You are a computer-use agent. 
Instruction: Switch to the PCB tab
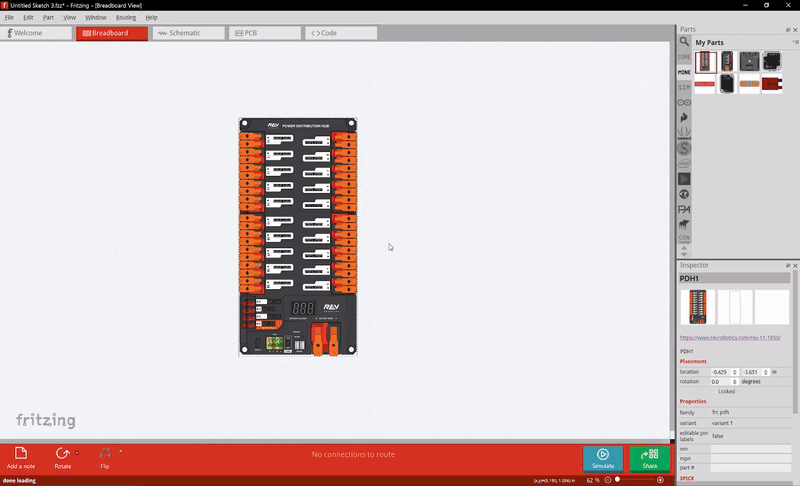(x=265, y=33)
